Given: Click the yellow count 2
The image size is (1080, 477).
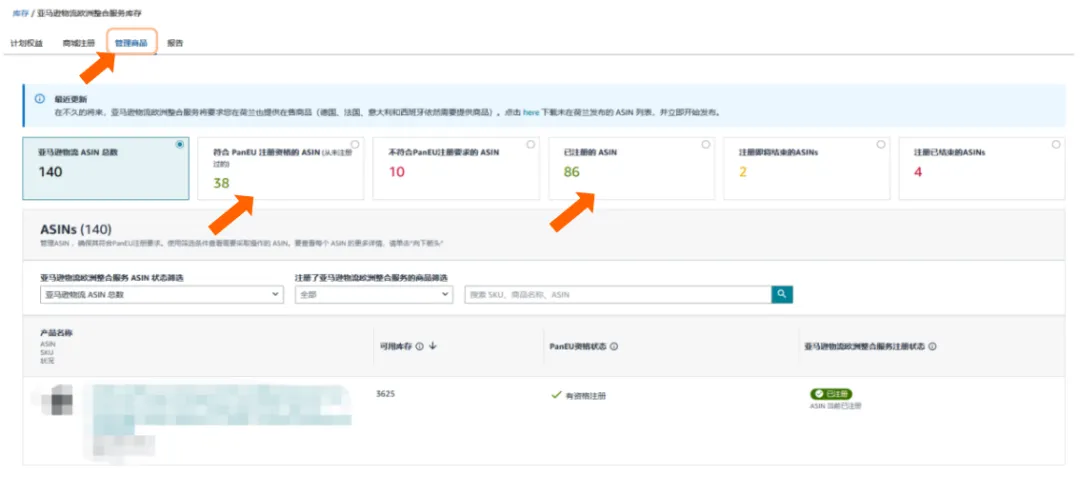Looking at the screenshot, I should pyautogui.click(x=743, y=171).
